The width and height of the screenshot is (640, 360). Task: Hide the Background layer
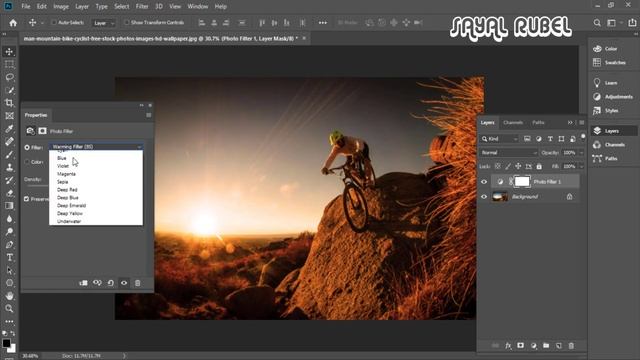484,197
